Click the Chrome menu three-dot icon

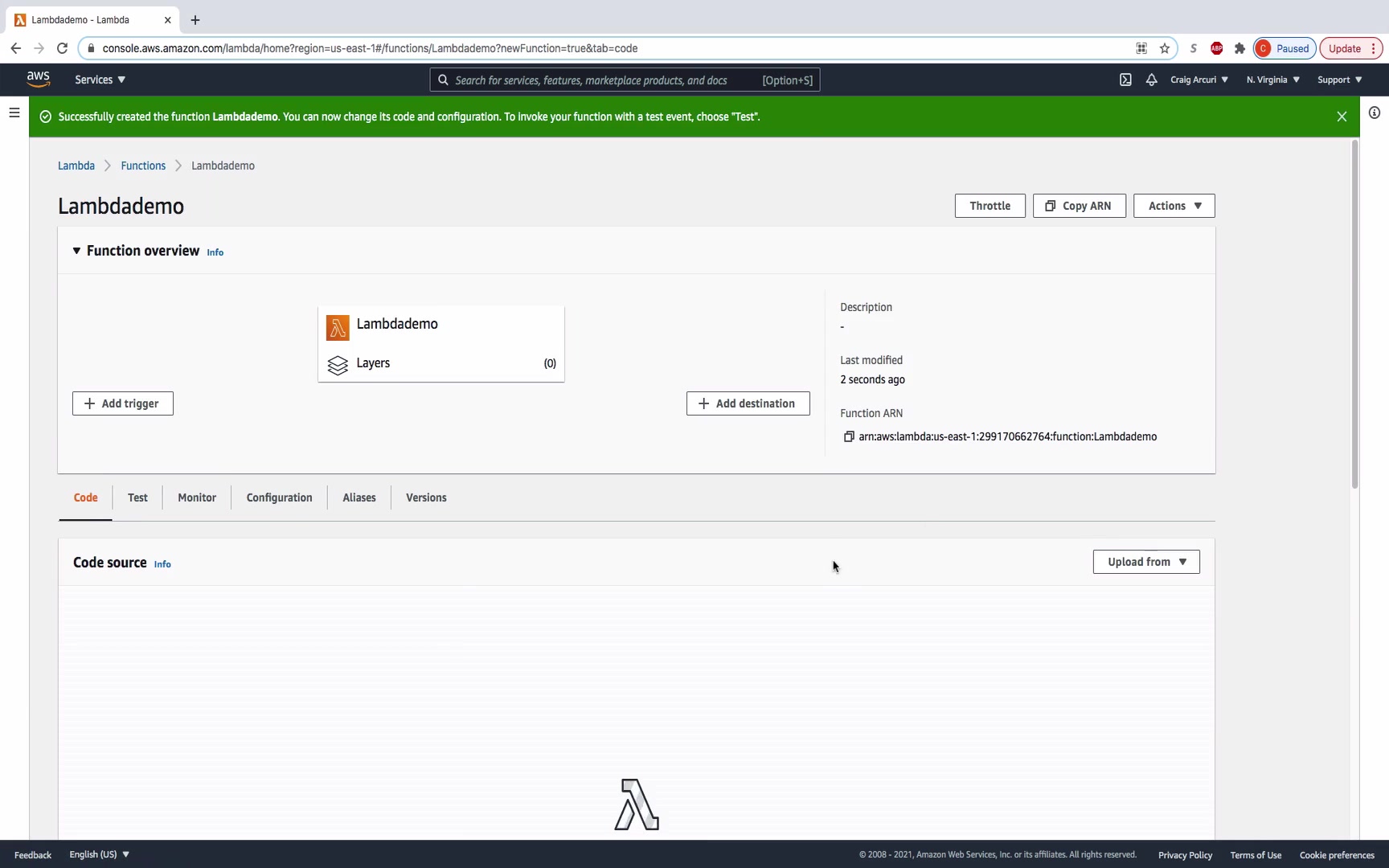[x=1375, y=48]
